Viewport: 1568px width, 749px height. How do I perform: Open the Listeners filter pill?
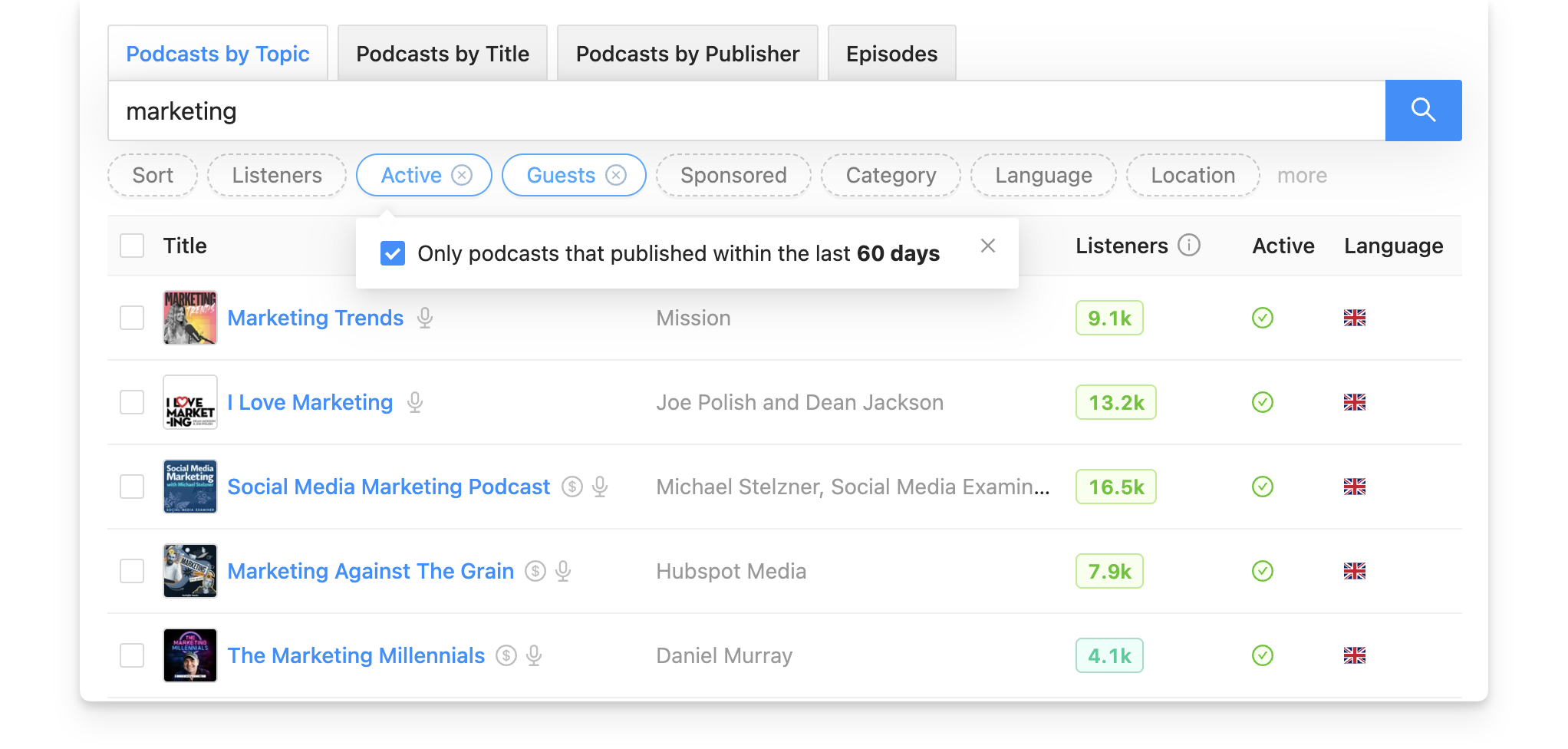[x=277, y=175]
